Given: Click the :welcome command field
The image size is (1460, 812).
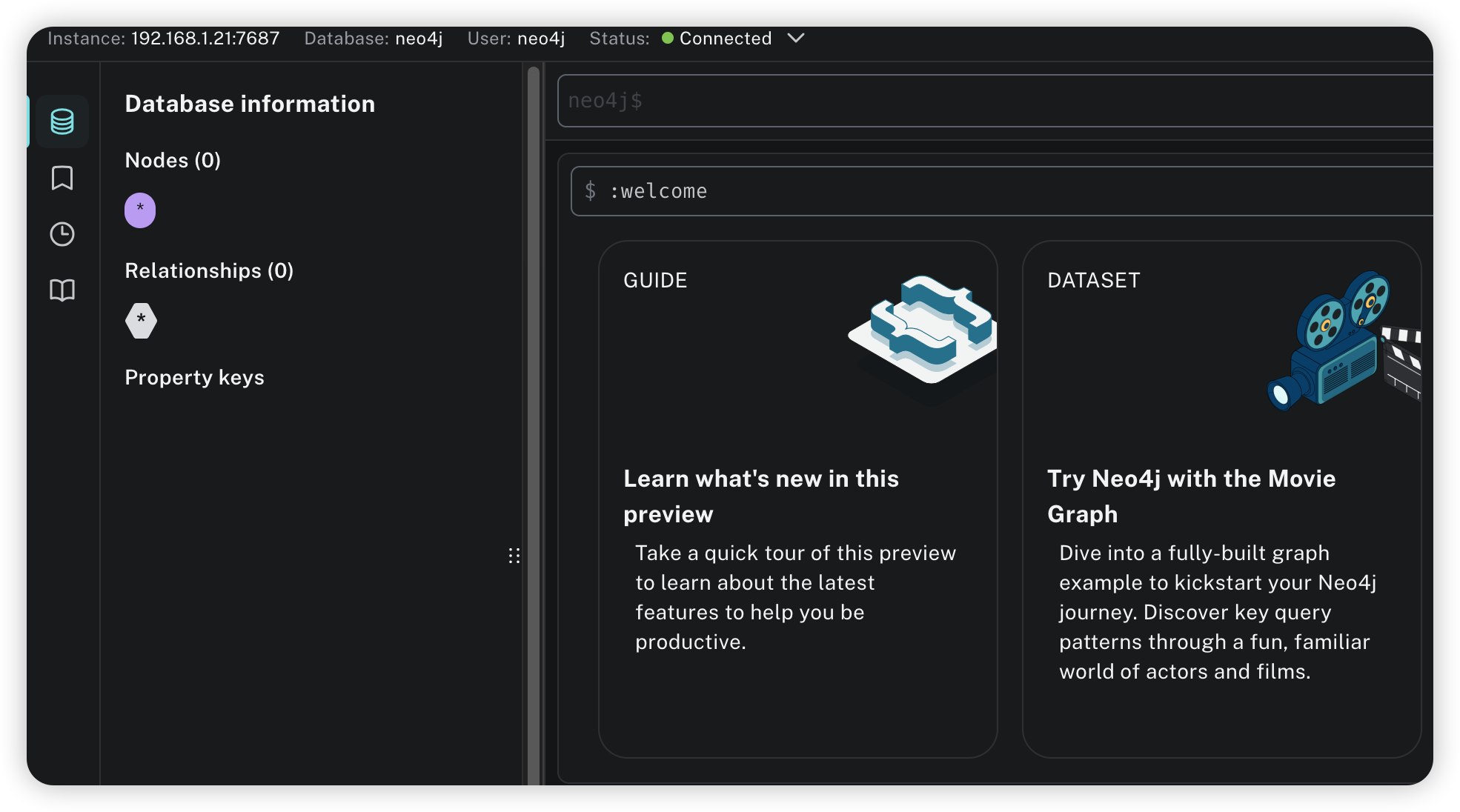Looking at the screenshot, I should coord(1001,191).
